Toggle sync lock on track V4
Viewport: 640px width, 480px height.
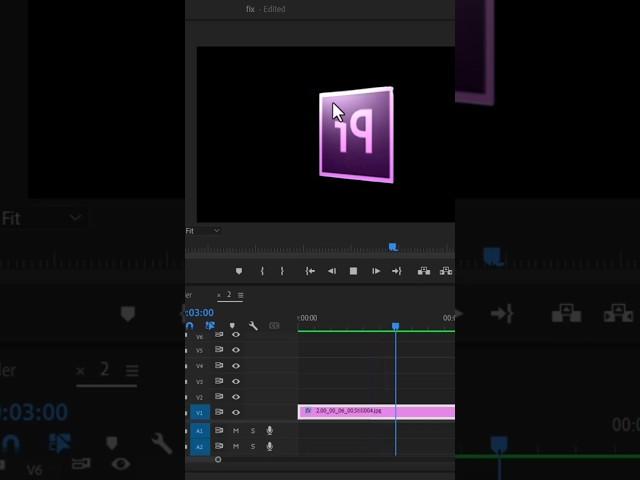219,365
